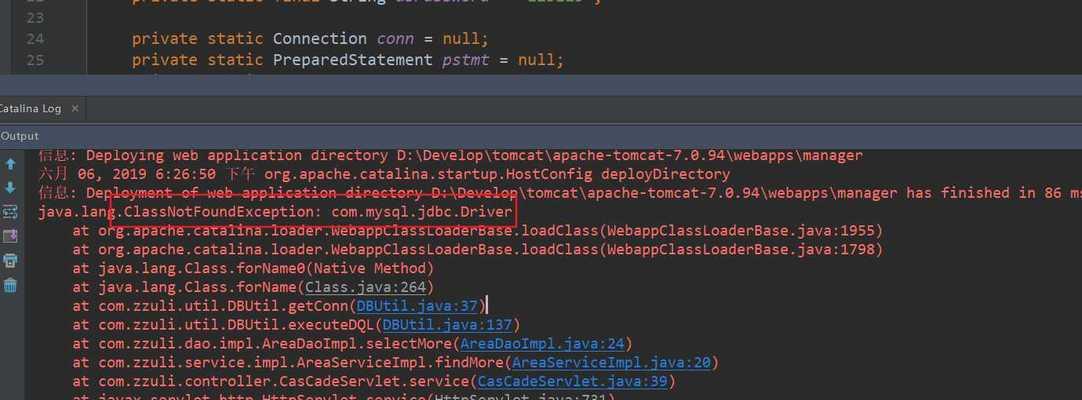The width and height of the screenshot is (1082, 400).
Task: Open the AreaServiceImpl.java:20 link
Action: (611, 362)
